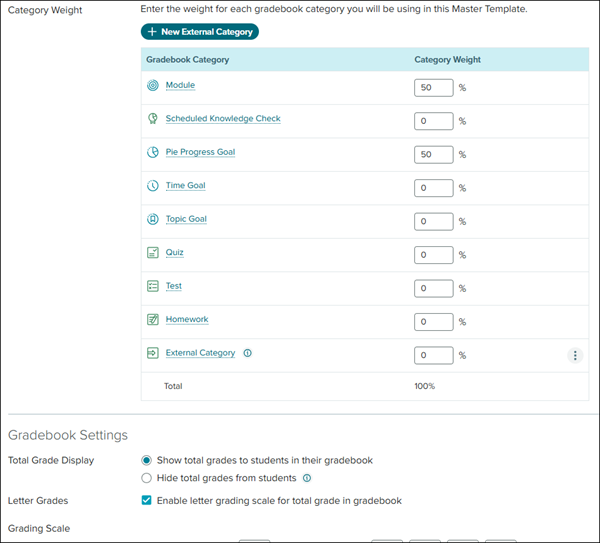Click the Topic Goal icon

point(153,220)
